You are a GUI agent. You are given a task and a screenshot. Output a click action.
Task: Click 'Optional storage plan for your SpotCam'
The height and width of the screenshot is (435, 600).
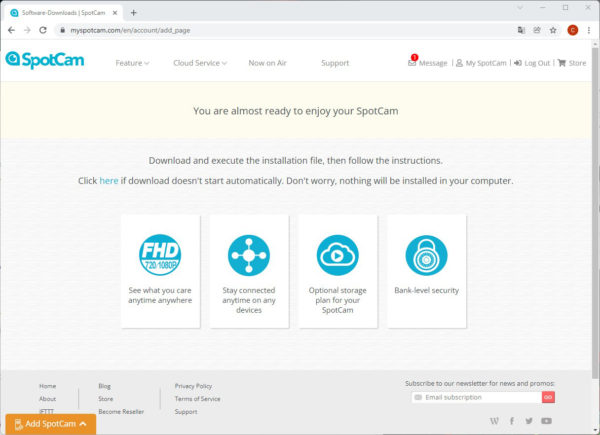coord(338,300)
